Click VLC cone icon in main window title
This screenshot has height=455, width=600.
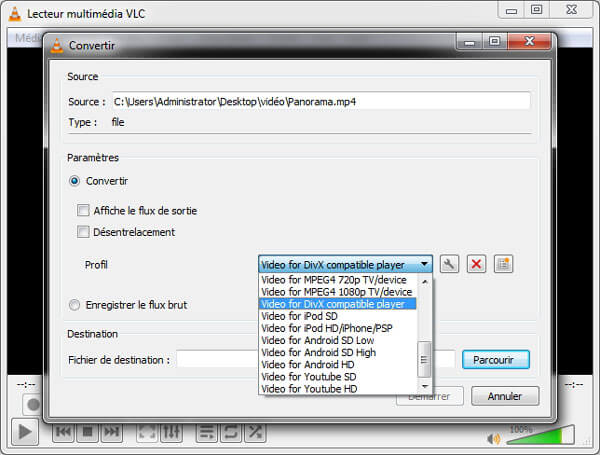[x=15, y=14]
